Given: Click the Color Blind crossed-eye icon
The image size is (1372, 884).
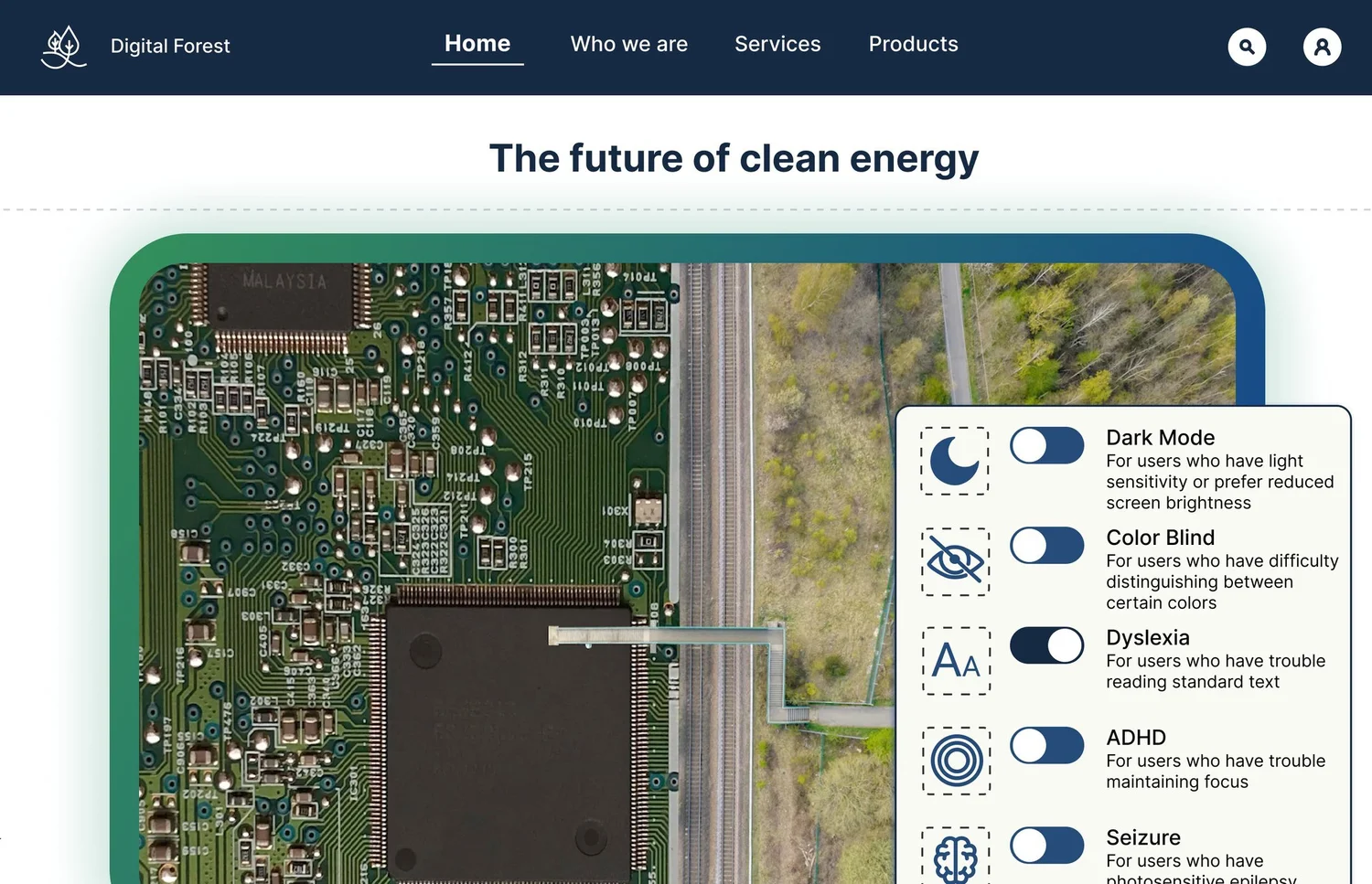Looking at the screenshot, I should (955, 561).
